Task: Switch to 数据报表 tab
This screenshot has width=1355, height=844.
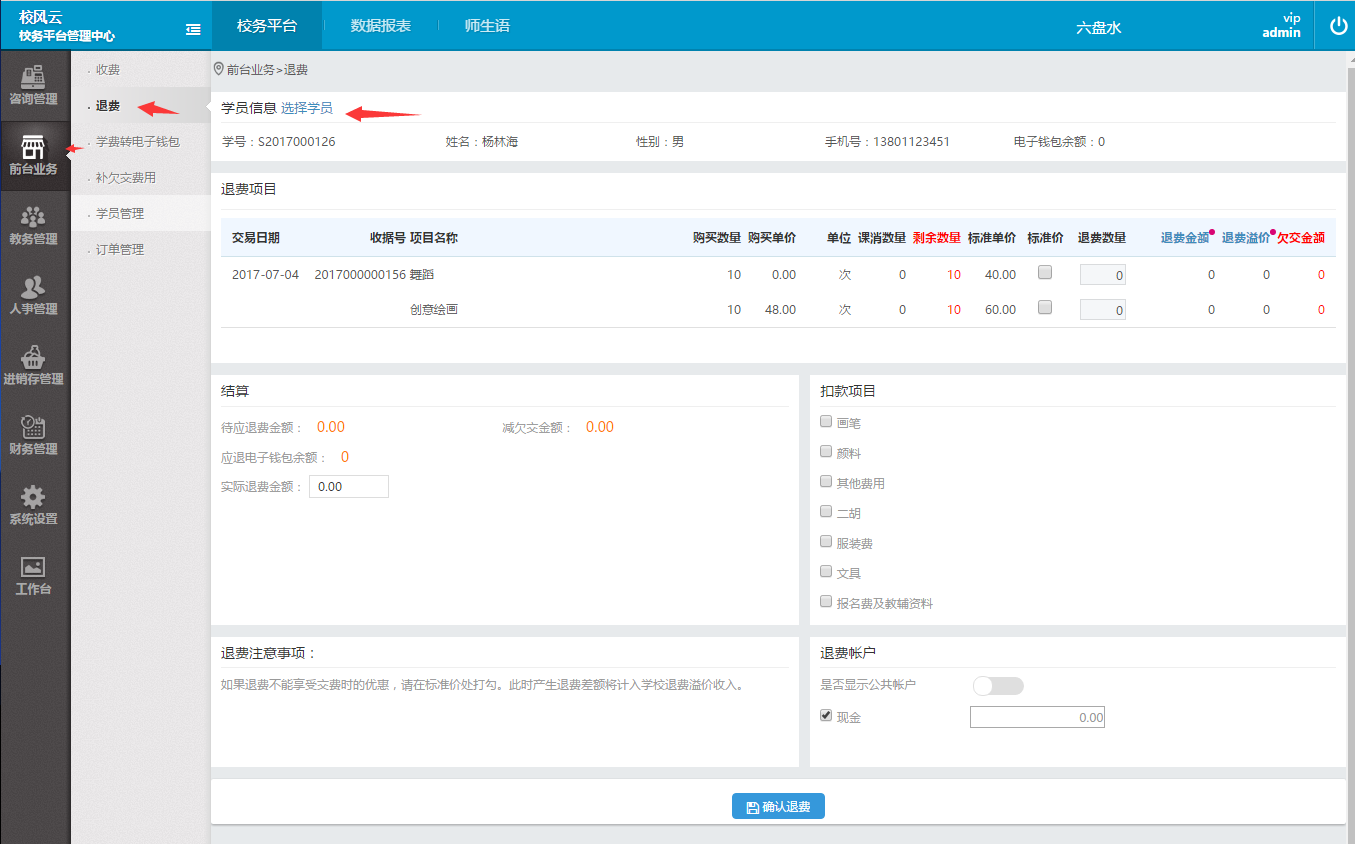Action: pyautogui.click(x=381, y=26)
